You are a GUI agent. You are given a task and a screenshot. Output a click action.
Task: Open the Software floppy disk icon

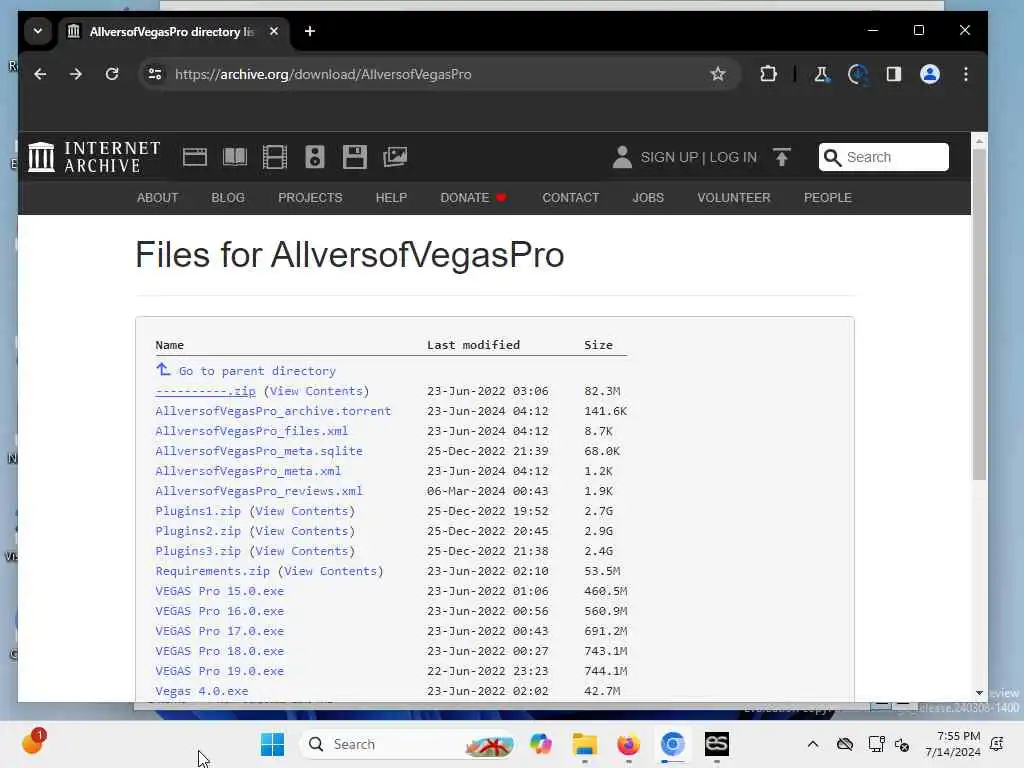click(x=355, y=157)
